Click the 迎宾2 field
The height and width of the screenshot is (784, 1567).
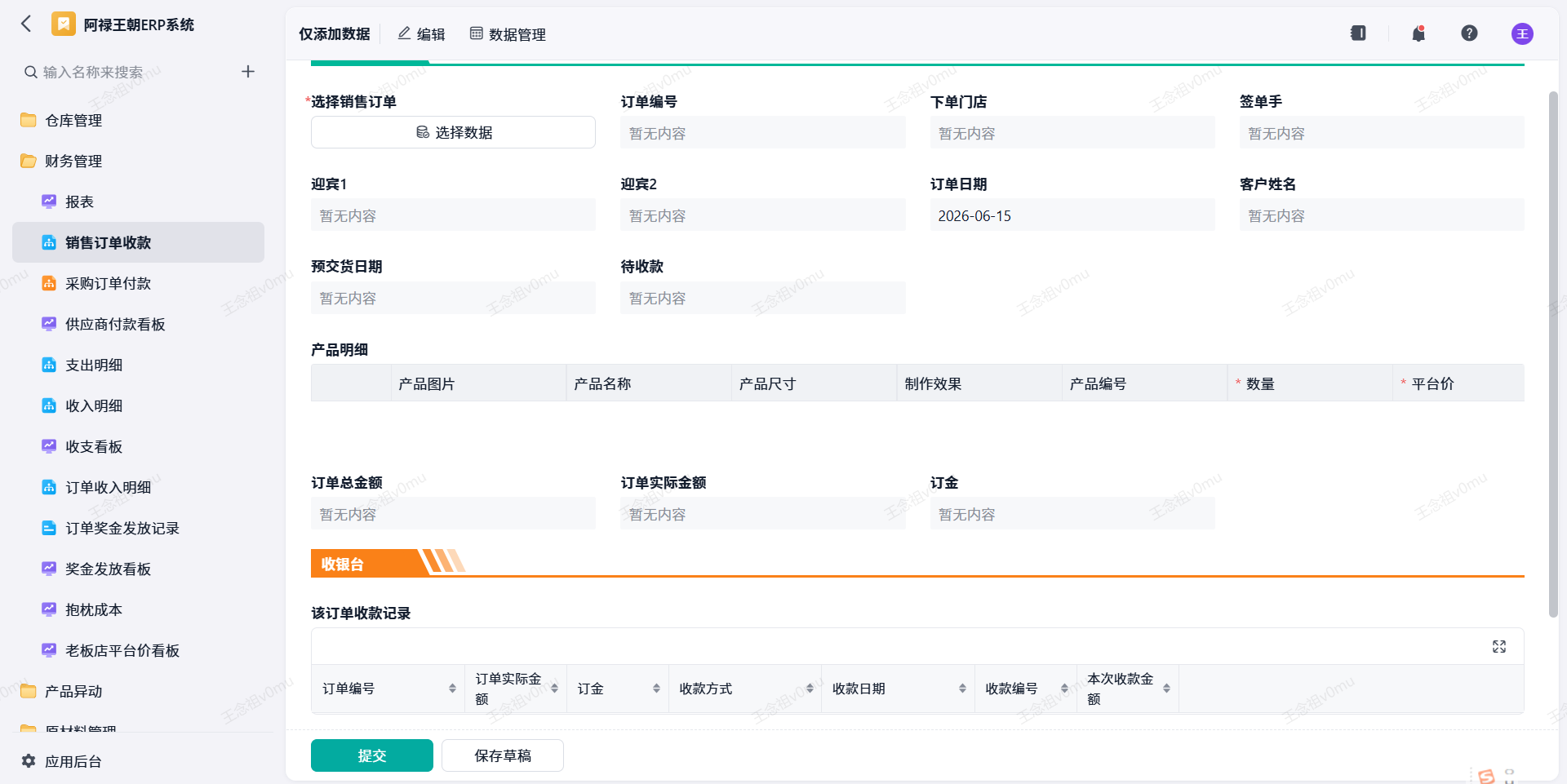point(763,215)
